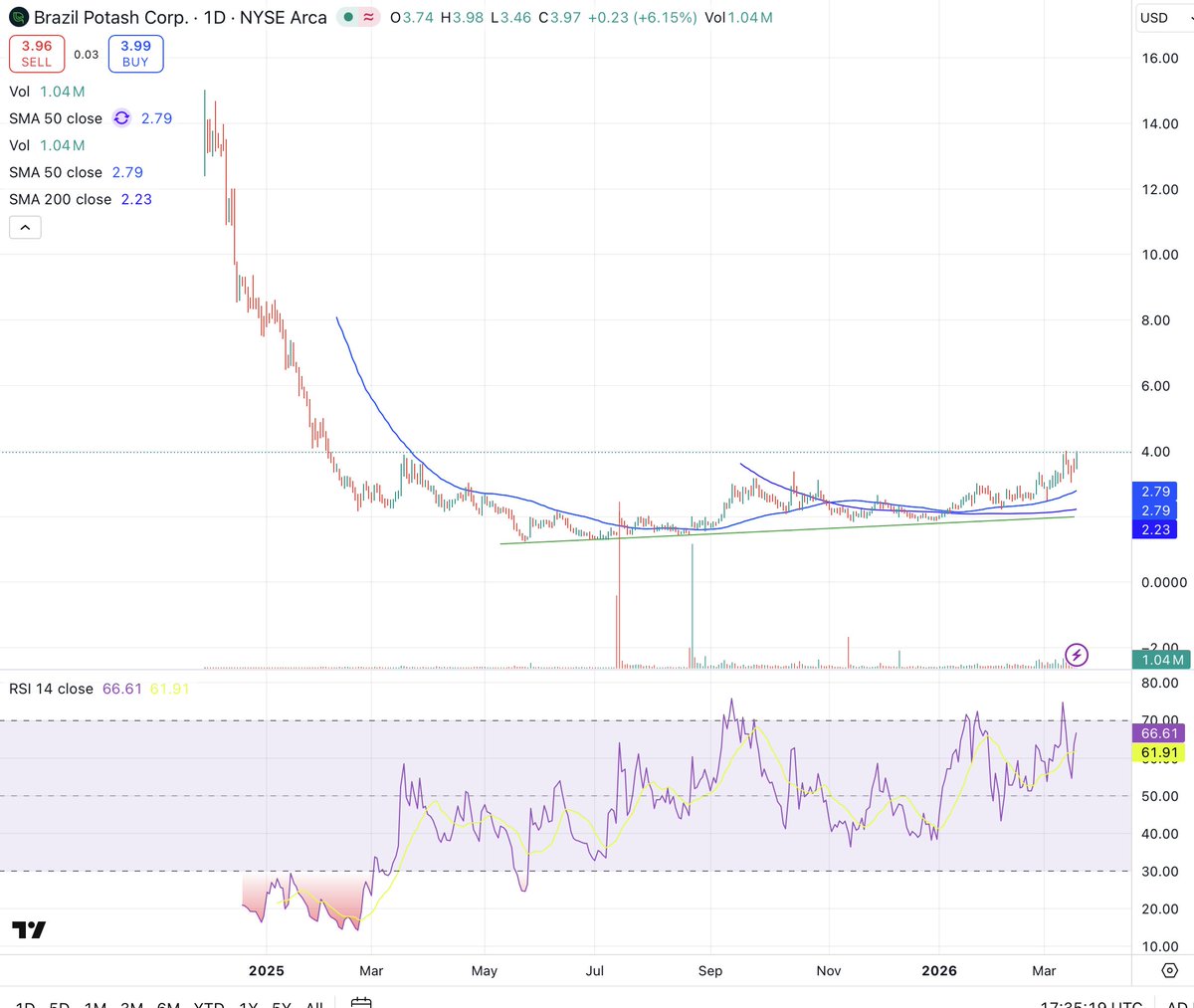Click the SMA 50 loading refresh icon
The height and width of the screenshot is (1008, 1194).
121,117
